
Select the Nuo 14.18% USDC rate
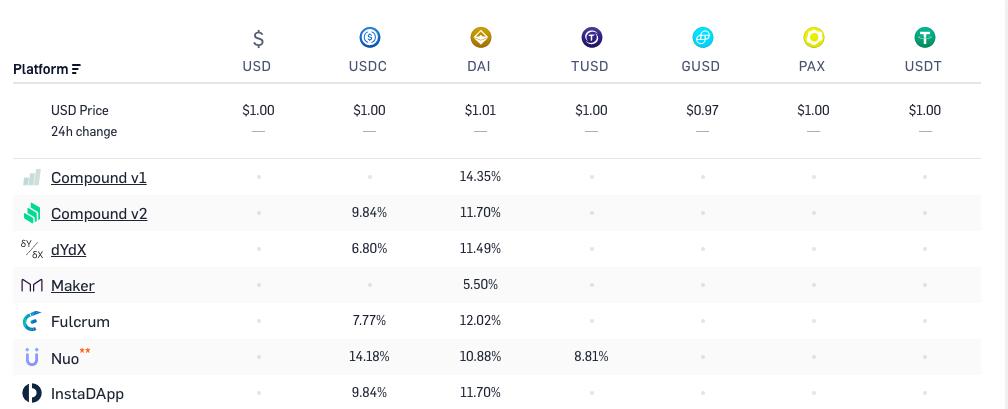370,357
